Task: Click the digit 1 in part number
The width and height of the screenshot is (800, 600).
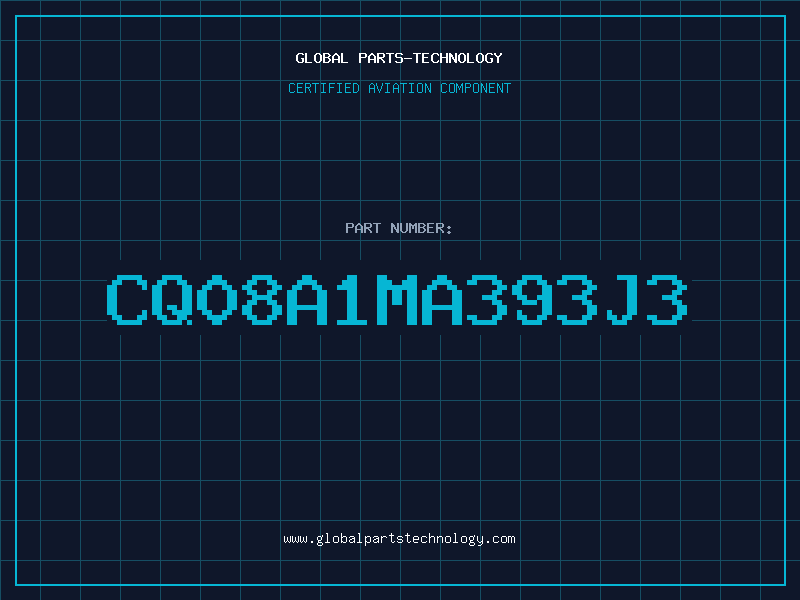Action: click(x=352, y=300)
